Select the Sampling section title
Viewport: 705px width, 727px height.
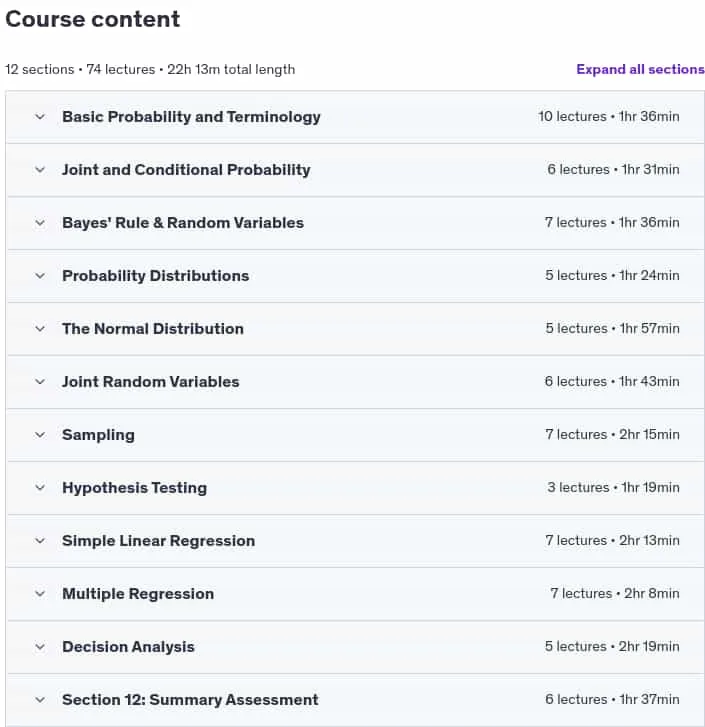point(98,435)
